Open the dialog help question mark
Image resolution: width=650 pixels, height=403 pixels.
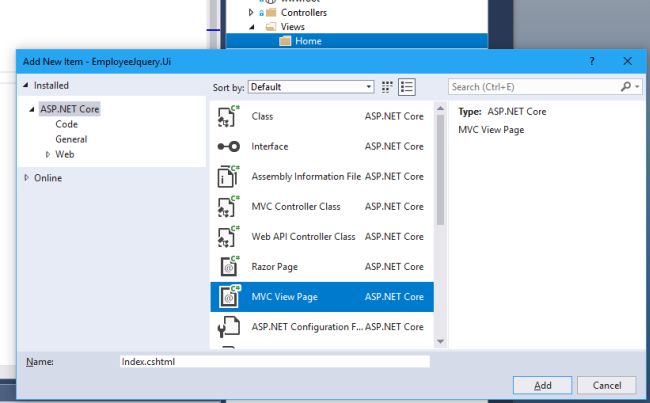(x=592, y=61)
